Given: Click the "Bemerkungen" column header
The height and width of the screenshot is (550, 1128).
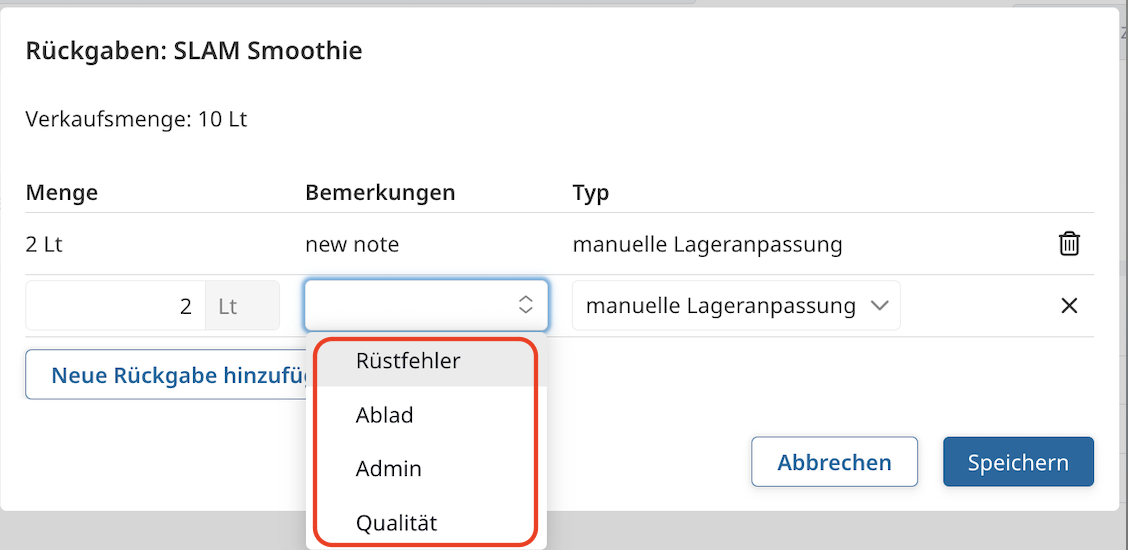Looking at the screenshot, I should coord(380,193).
